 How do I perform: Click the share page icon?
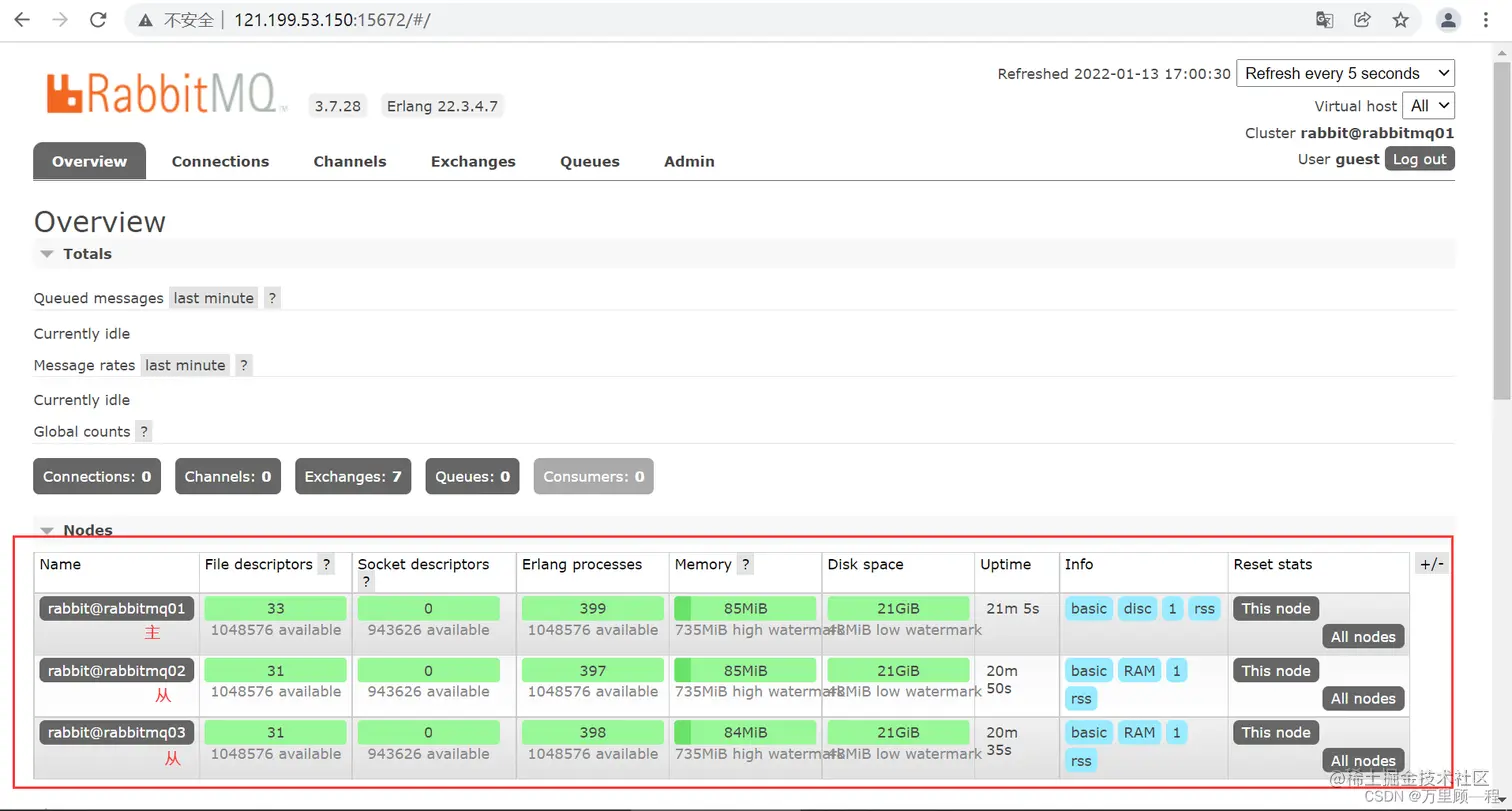[1362, 20]
